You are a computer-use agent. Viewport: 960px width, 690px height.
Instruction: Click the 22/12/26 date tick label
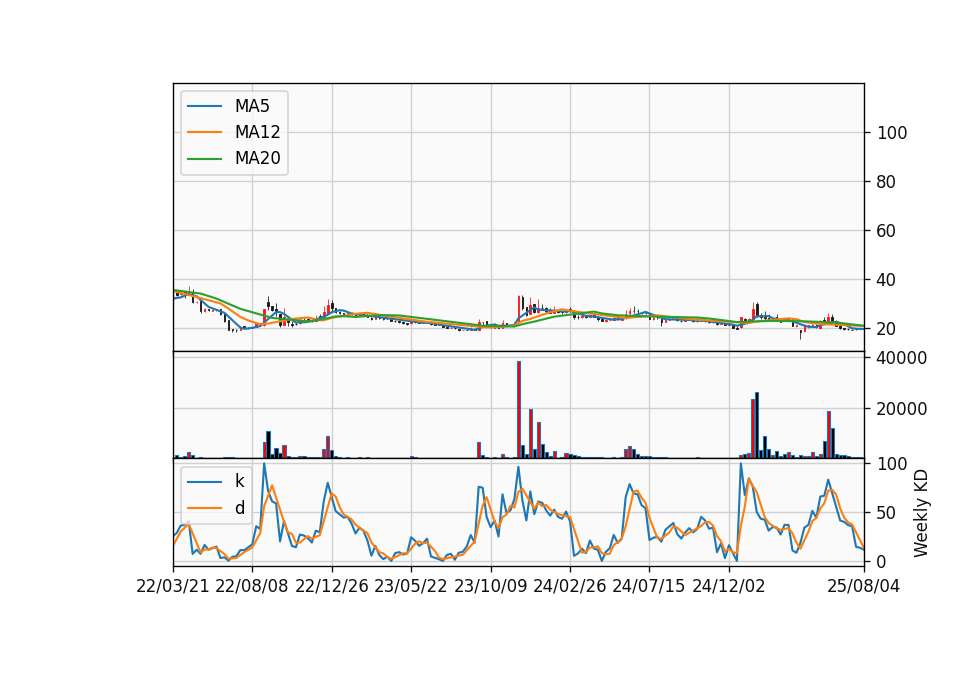tap(332, 586)
